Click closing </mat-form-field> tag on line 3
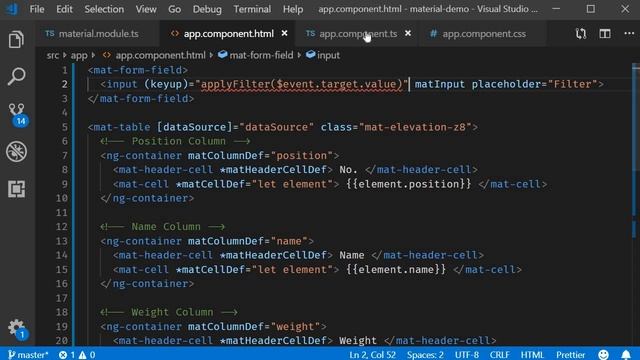The image size is (640, 360). [x=141, y=98]
